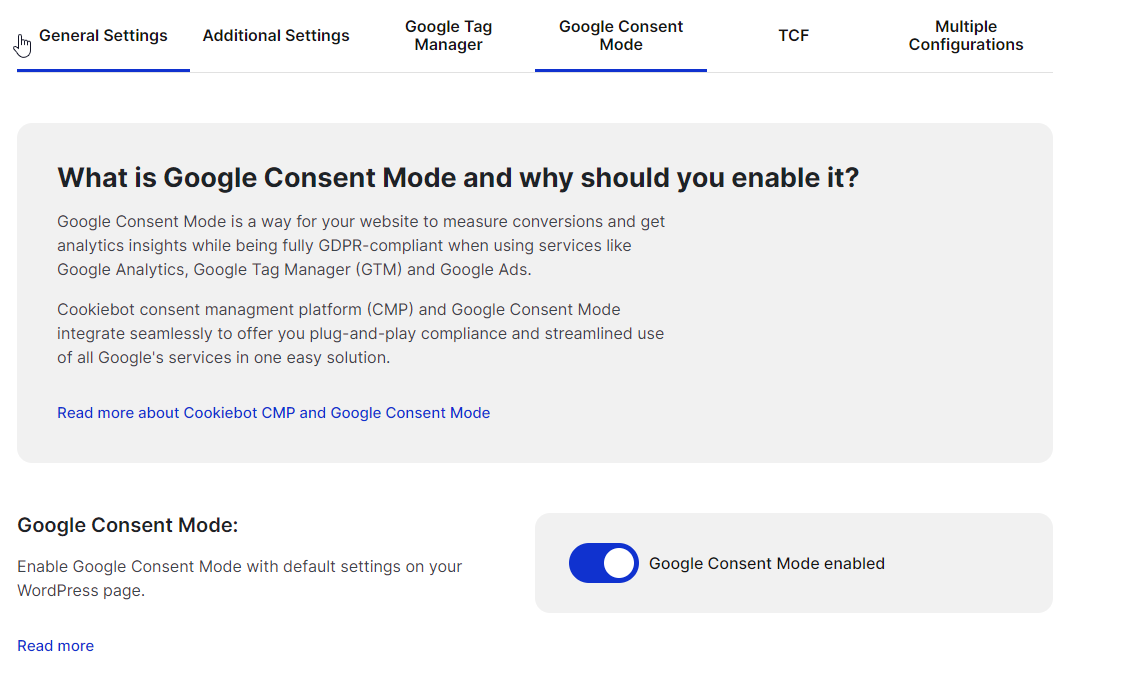Viewport: 1137px width, 682px height.
Task: Click the Enable Google Consent Mode description text
Action: (238, 578)
